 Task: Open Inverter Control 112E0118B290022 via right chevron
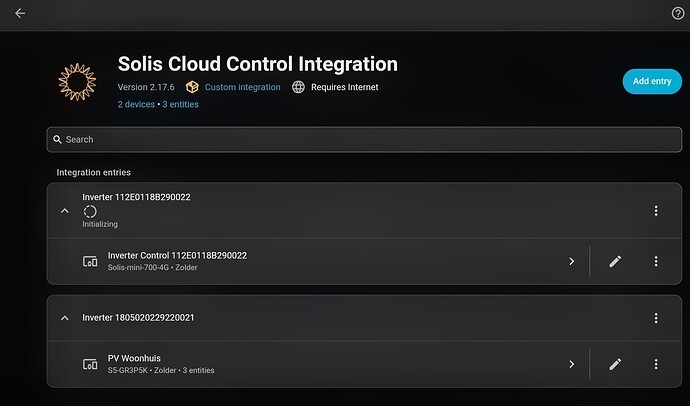click(x=572, y=261)
